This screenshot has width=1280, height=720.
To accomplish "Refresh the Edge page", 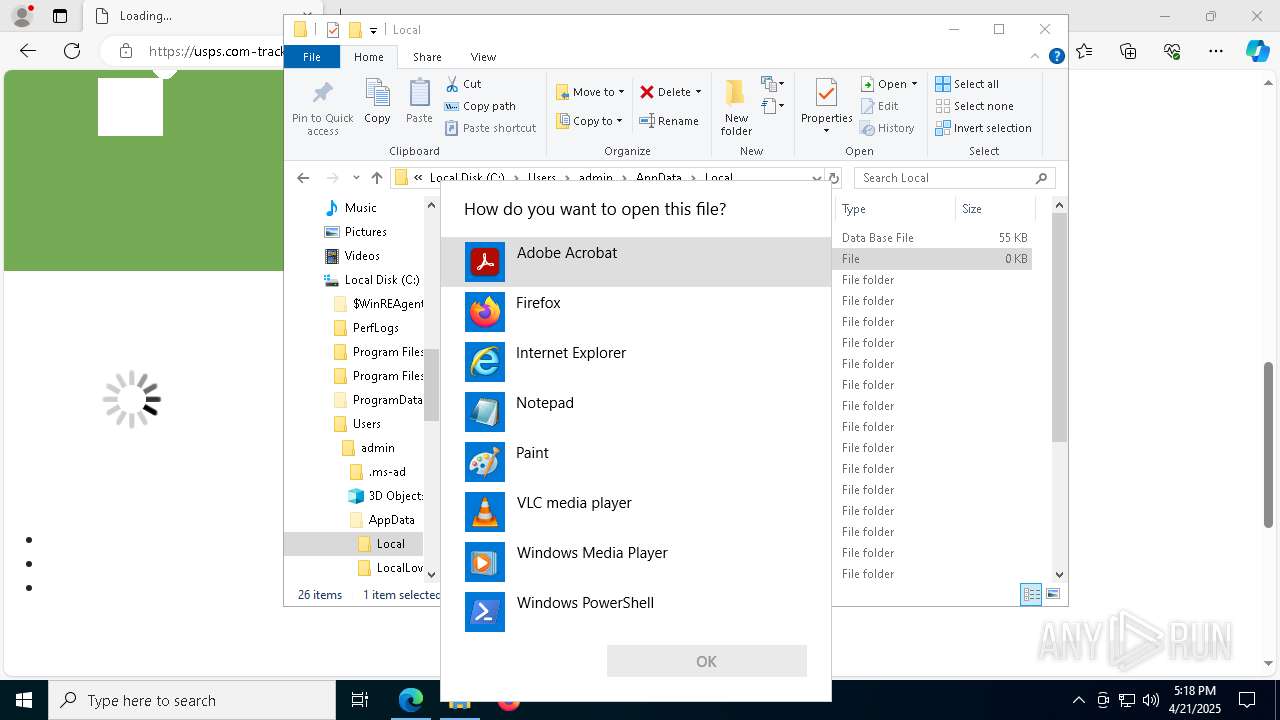I will (x=72, y=51).
